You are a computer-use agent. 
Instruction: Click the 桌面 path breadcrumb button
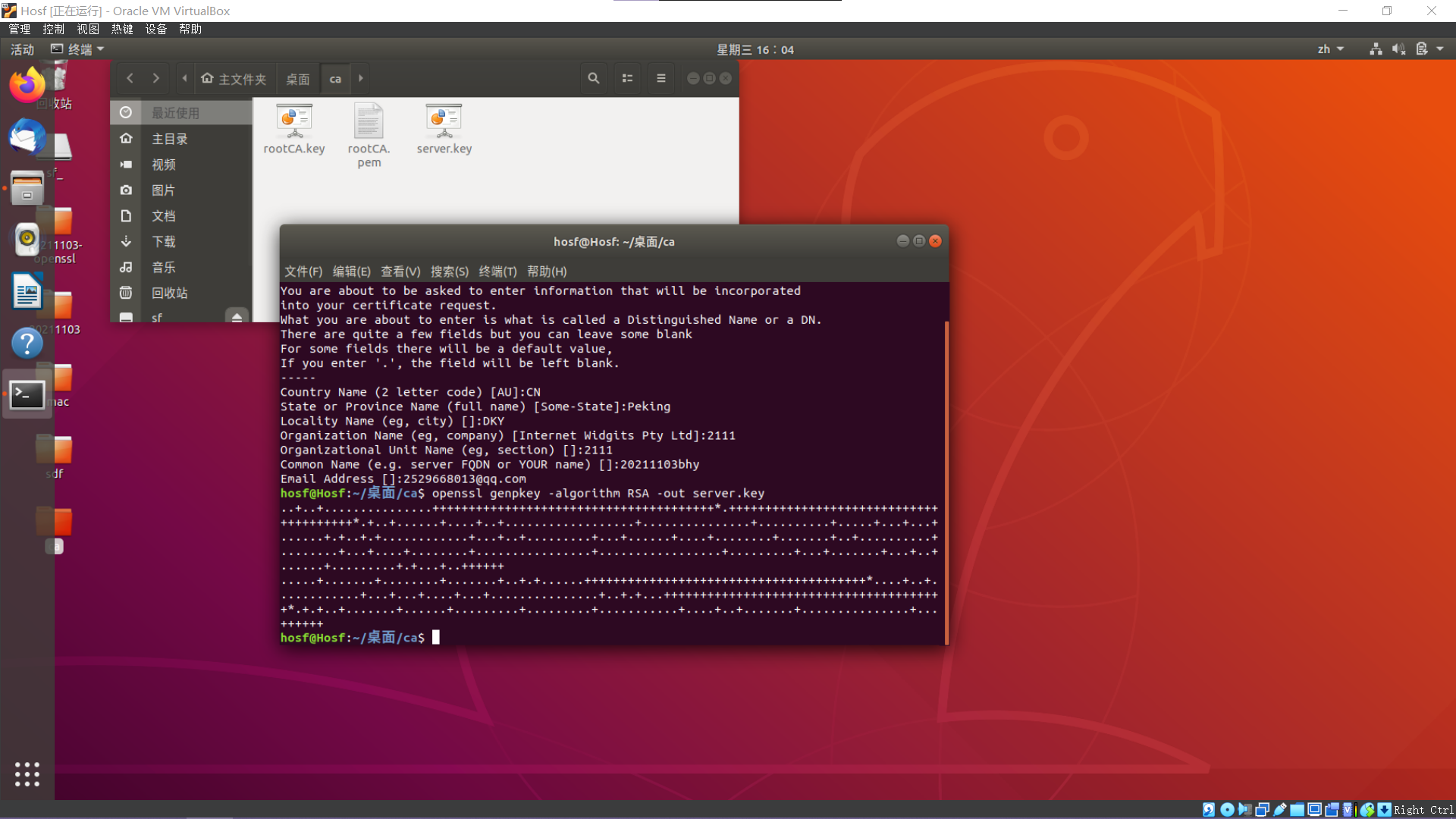297,79
